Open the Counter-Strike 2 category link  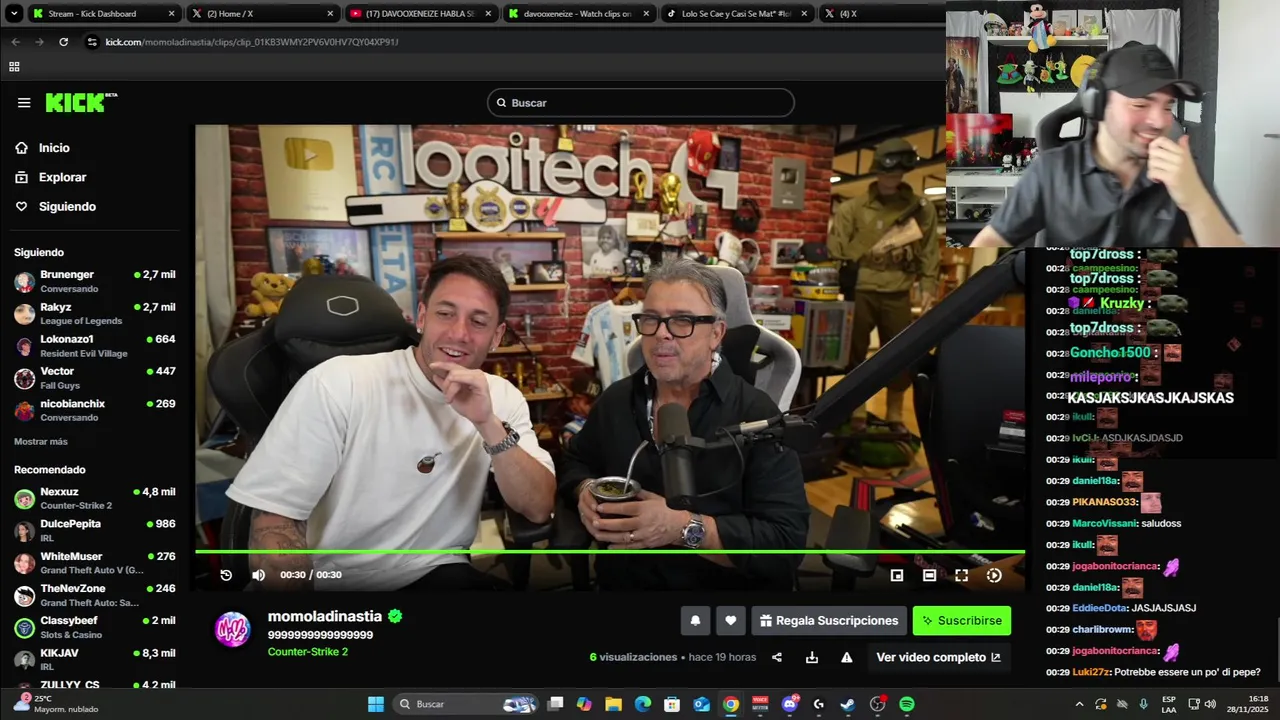pyautogui.click(x=308, y=652)
